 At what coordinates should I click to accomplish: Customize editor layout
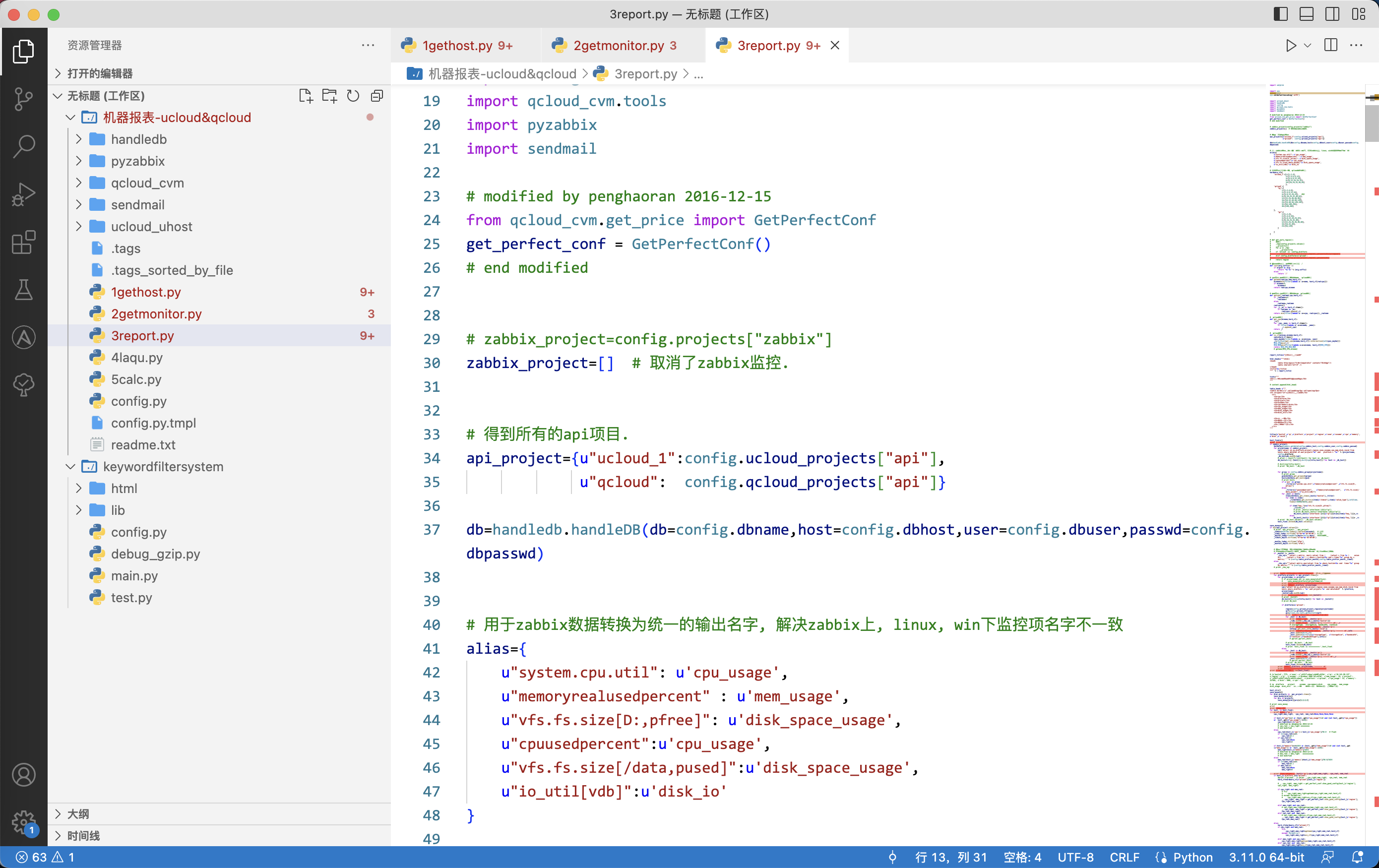[x=1358, y=14]
